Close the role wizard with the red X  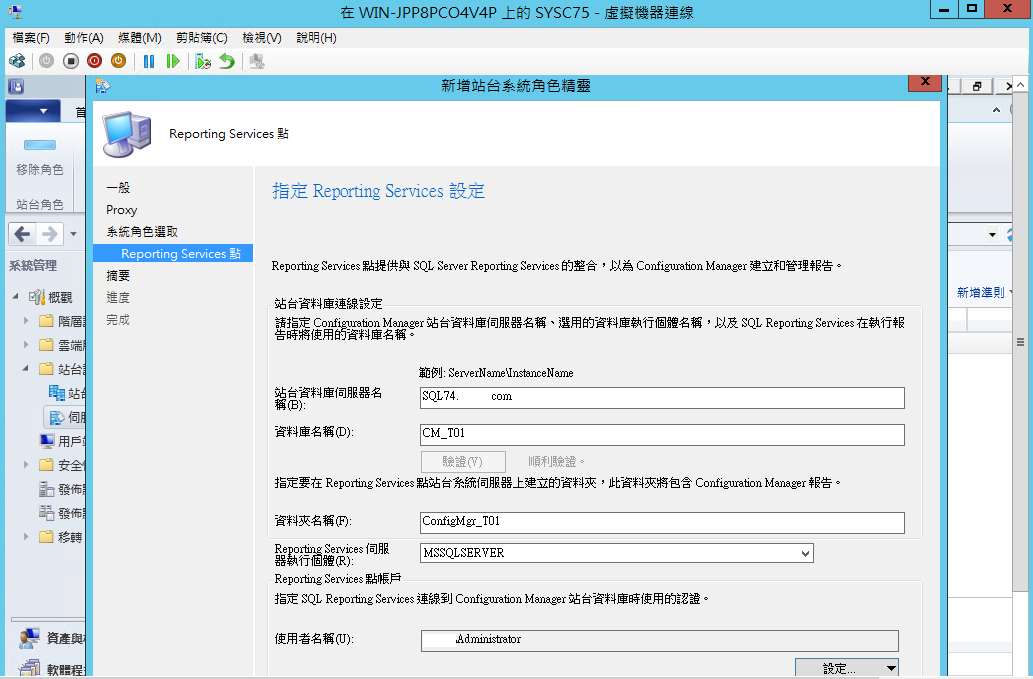(x=925, y=82)
